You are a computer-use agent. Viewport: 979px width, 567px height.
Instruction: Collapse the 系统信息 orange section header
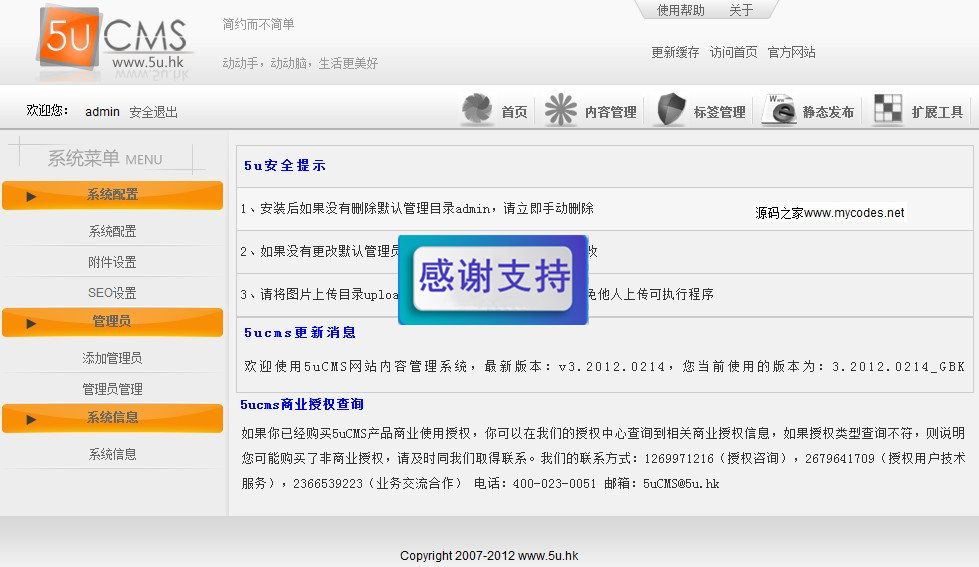point(112,418)
